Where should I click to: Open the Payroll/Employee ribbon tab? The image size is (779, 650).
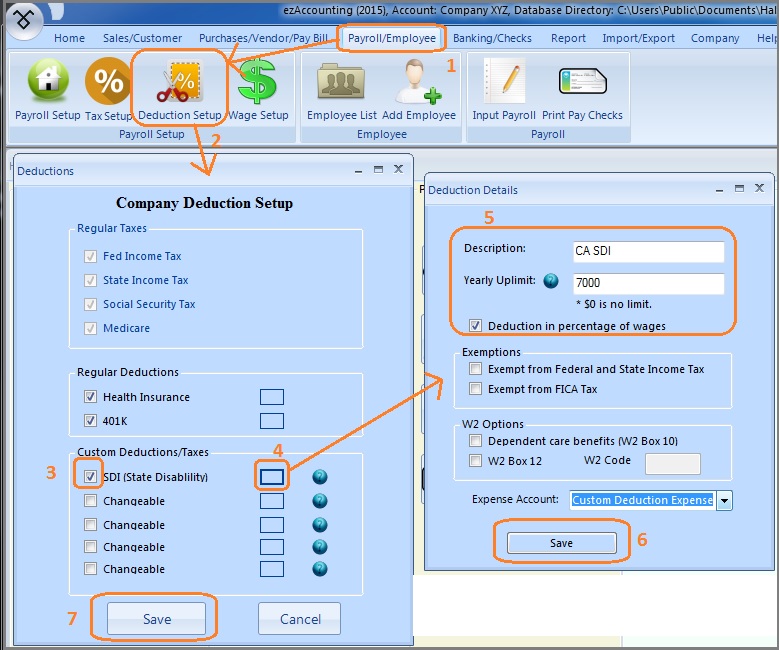392,38
